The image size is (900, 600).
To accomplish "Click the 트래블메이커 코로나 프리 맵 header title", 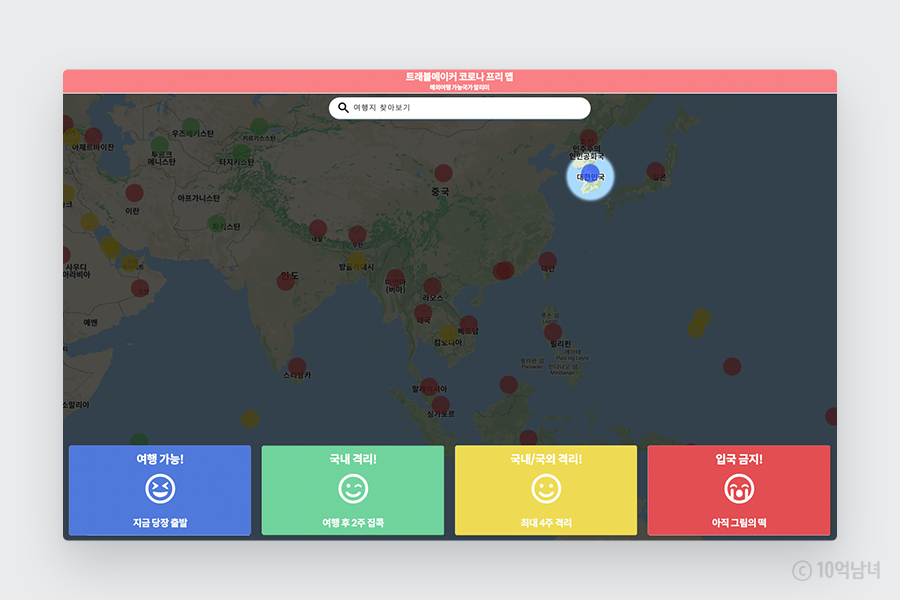I will [459, 77].
